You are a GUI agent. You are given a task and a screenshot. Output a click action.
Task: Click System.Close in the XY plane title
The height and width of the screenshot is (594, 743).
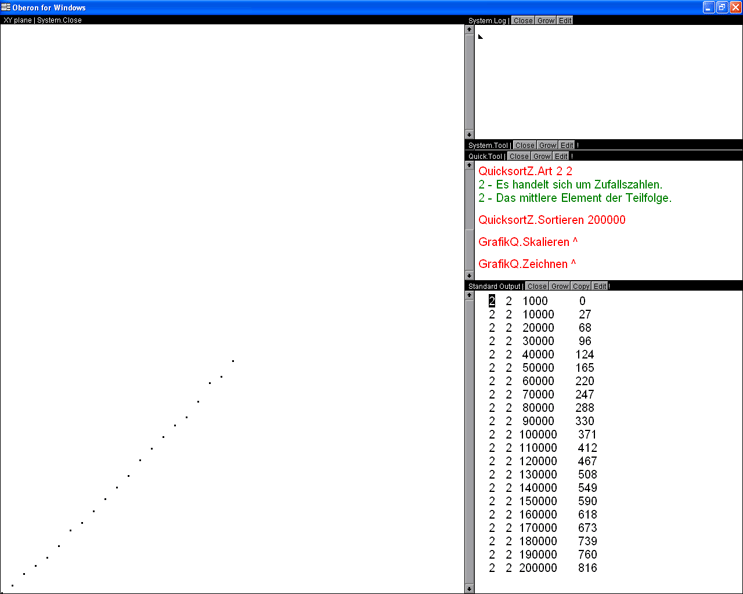tap(58, 20)
